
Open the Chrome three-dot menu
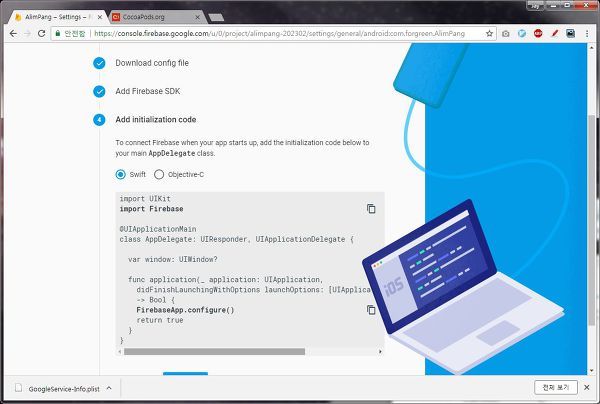[587, 34]
